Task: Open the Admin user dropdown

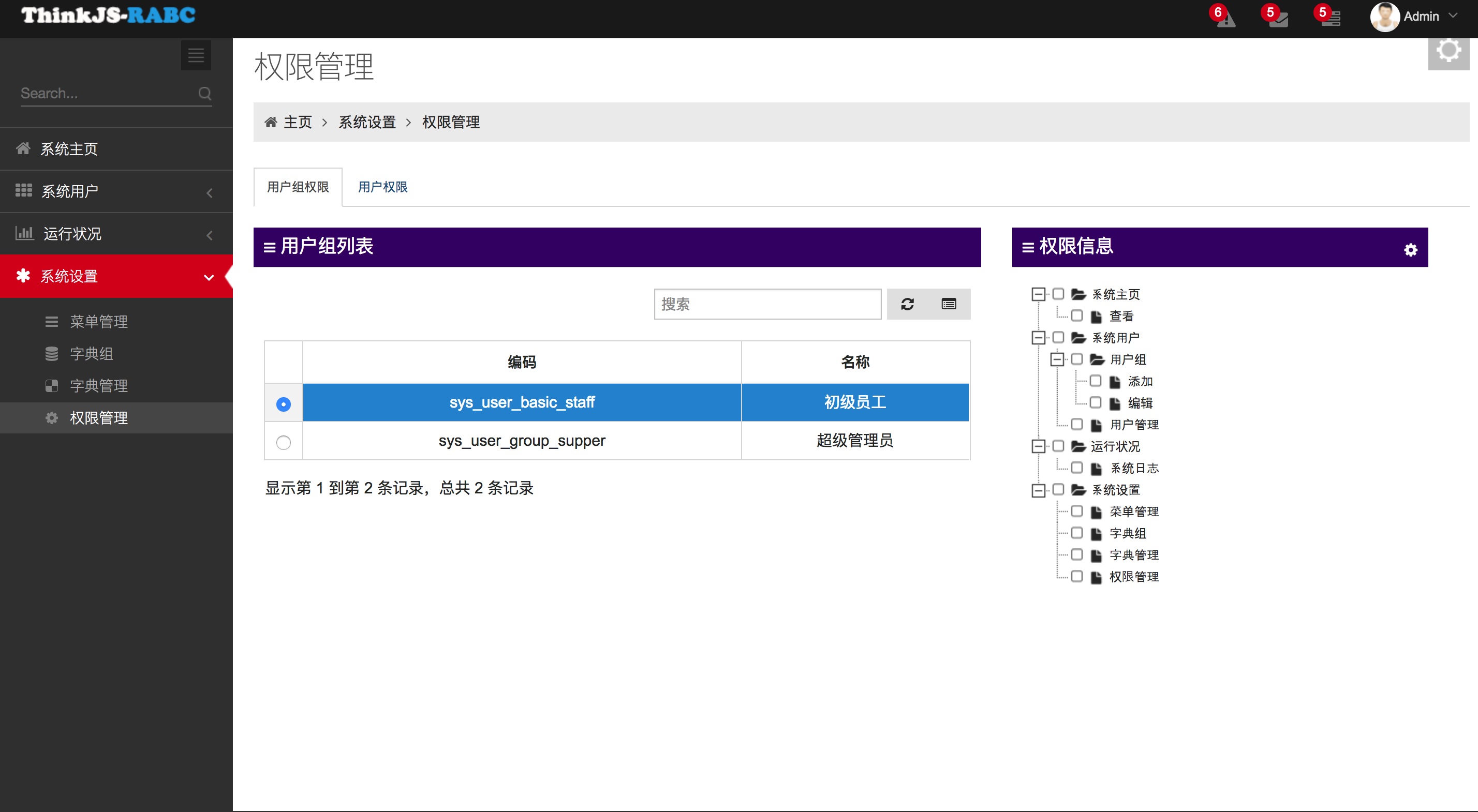Action: point(1421,16)
